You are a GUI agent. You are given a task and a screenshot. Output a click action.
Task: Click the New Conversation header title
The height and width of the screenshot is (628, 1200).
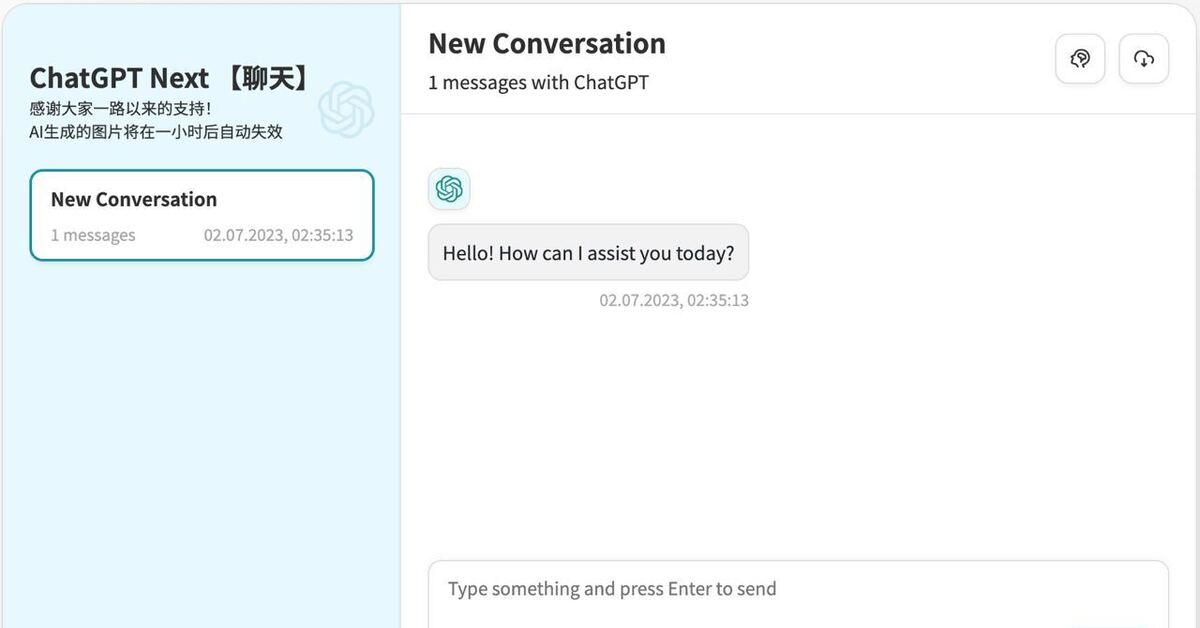(x=547, y=44)
